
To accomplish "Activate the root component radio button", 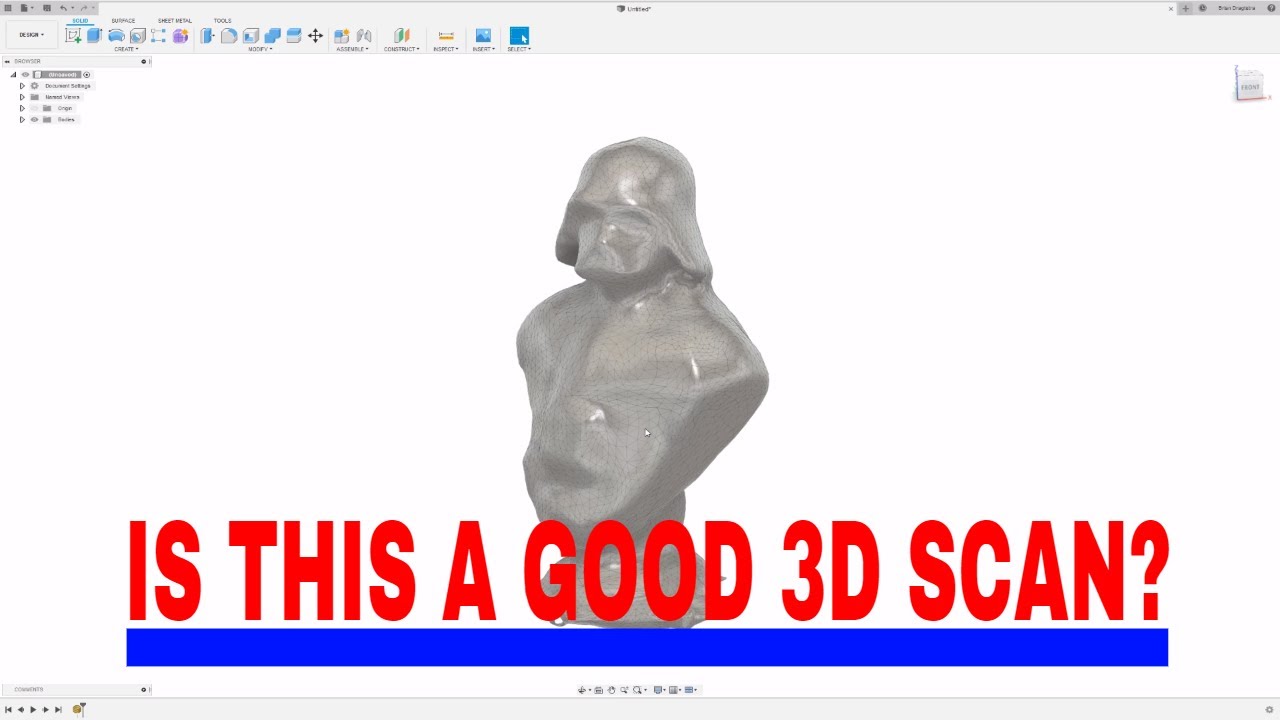I will click(x=87, y=75).
